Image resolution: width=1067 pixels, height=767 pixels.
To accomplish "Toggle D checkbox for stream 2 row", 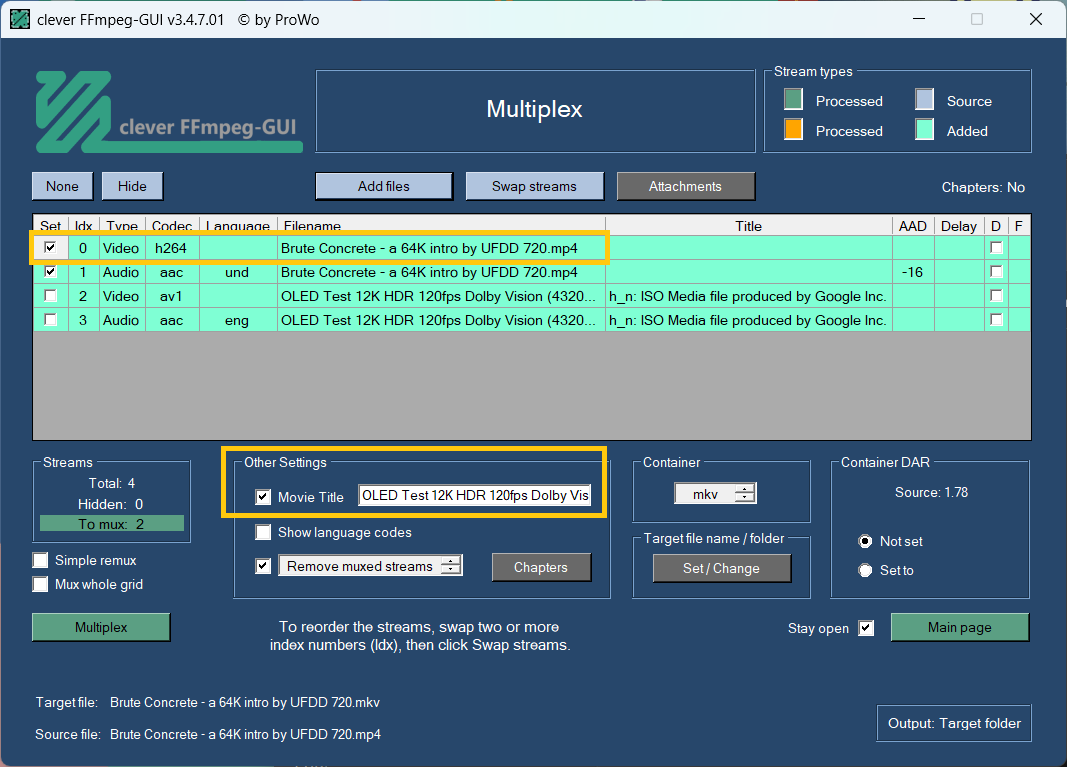I will click(996, 295).
